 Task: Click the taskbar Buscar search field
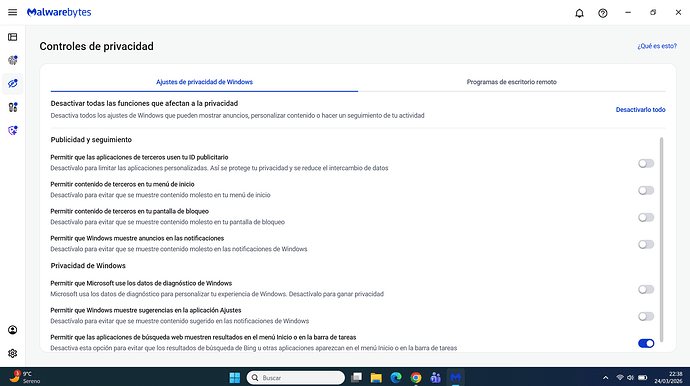296,378
